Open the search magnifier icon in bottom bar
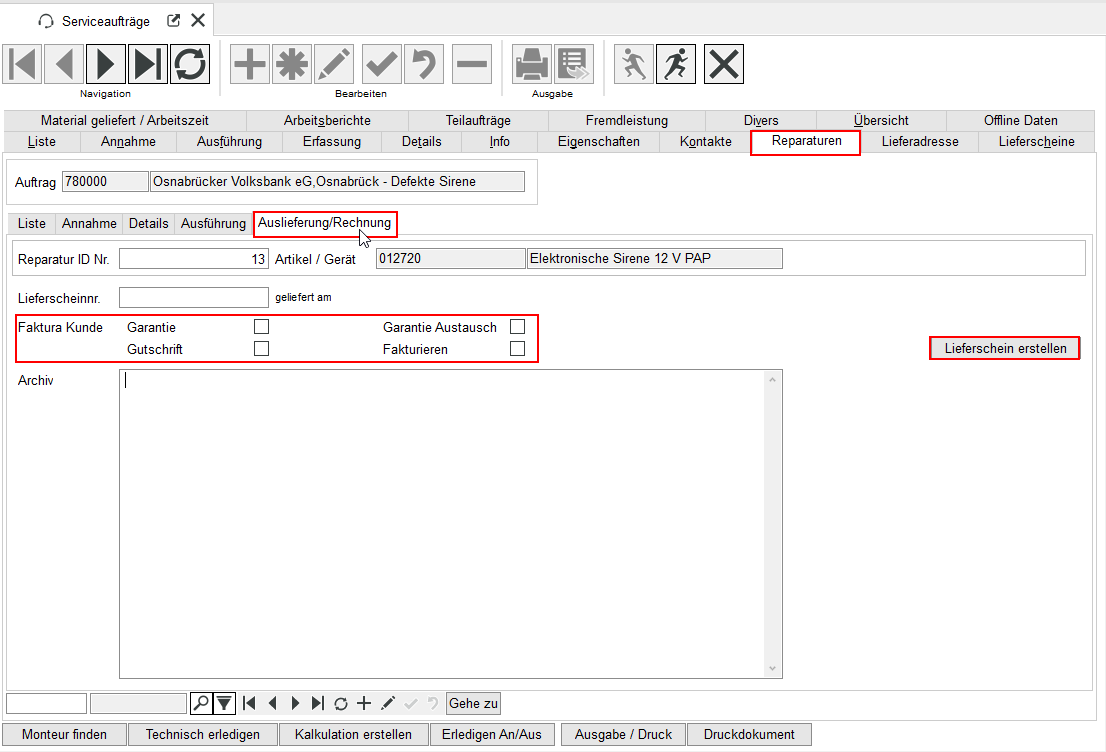Image resolution: width=1106 pixels, height=752 pixels. coord(201,703)
